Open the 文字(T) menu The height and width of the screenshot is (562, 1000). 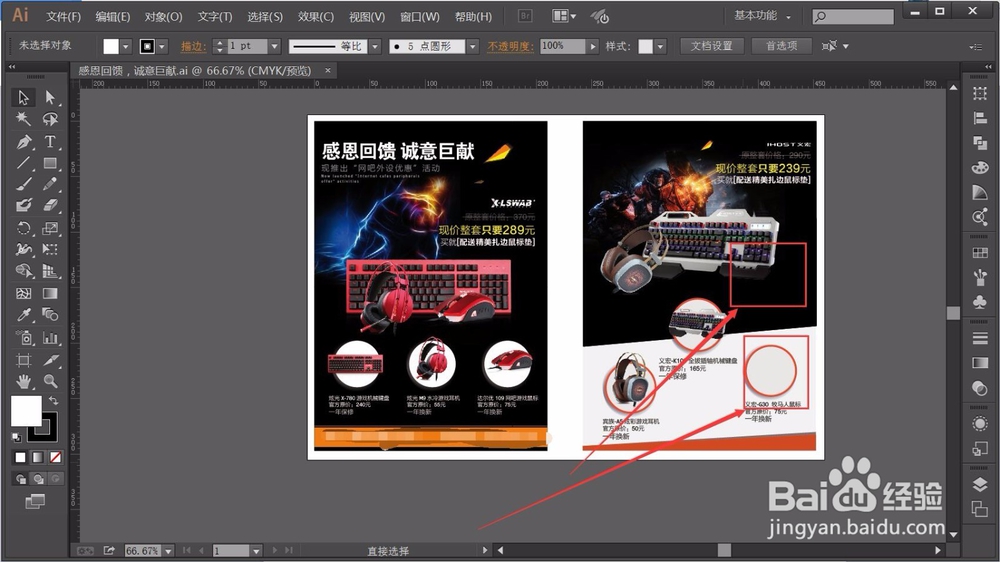pyautogui.click(x=214, y=17)
